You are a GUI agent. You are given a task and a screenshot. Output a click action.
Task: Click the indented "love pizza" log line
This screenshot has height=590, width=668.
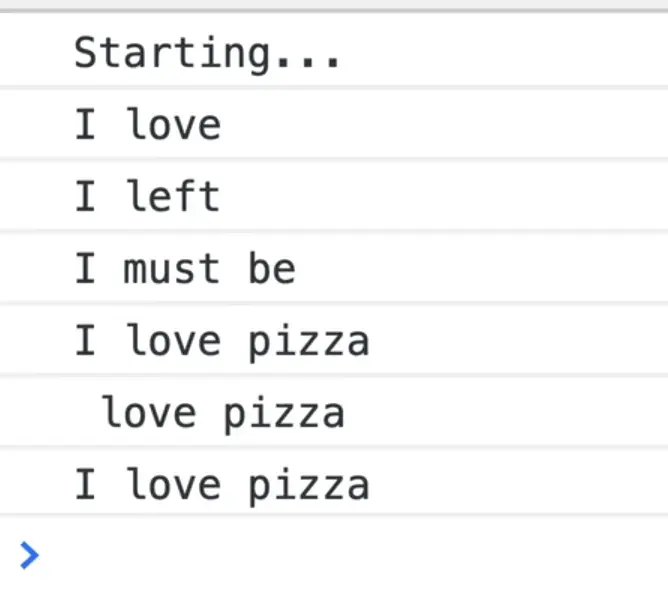tap(223, 413)
